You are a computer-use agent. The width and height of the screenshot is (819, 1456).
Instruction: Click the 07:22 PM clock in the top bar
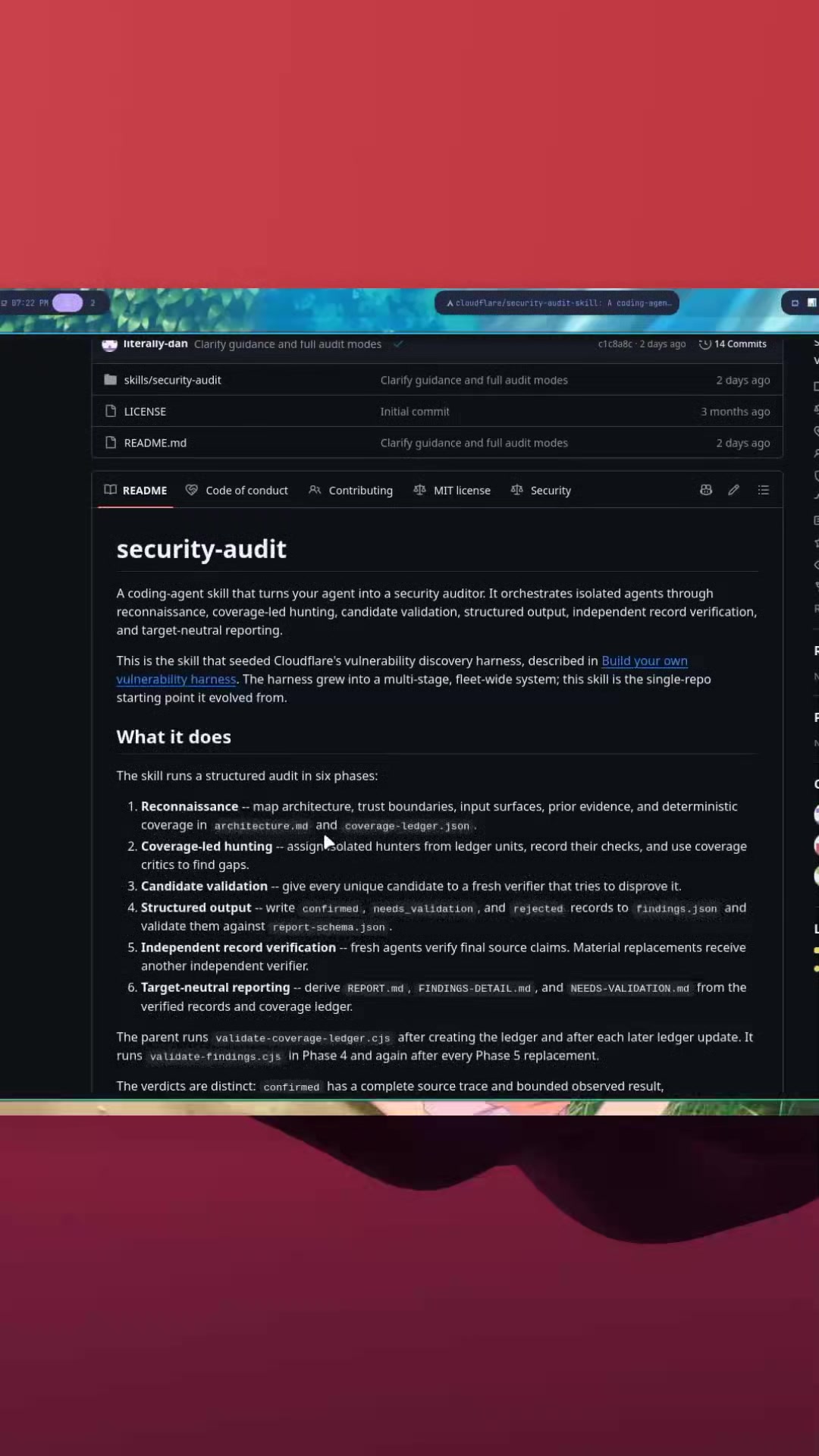pyautogui.click(x=30, y=303)
